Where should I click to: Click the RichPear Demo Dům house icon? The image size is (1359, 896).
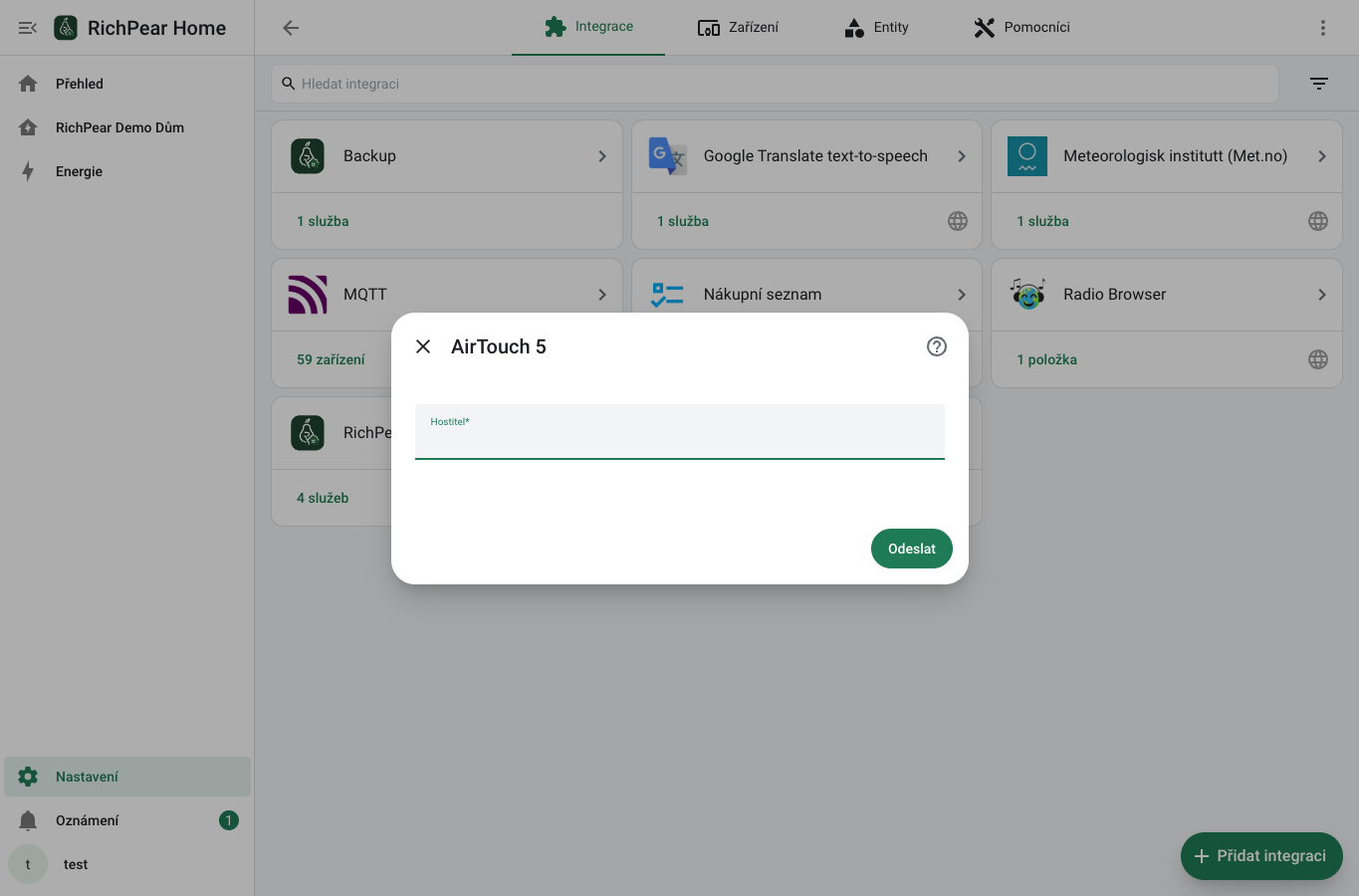pyautogui.click(x=28, y=127)
